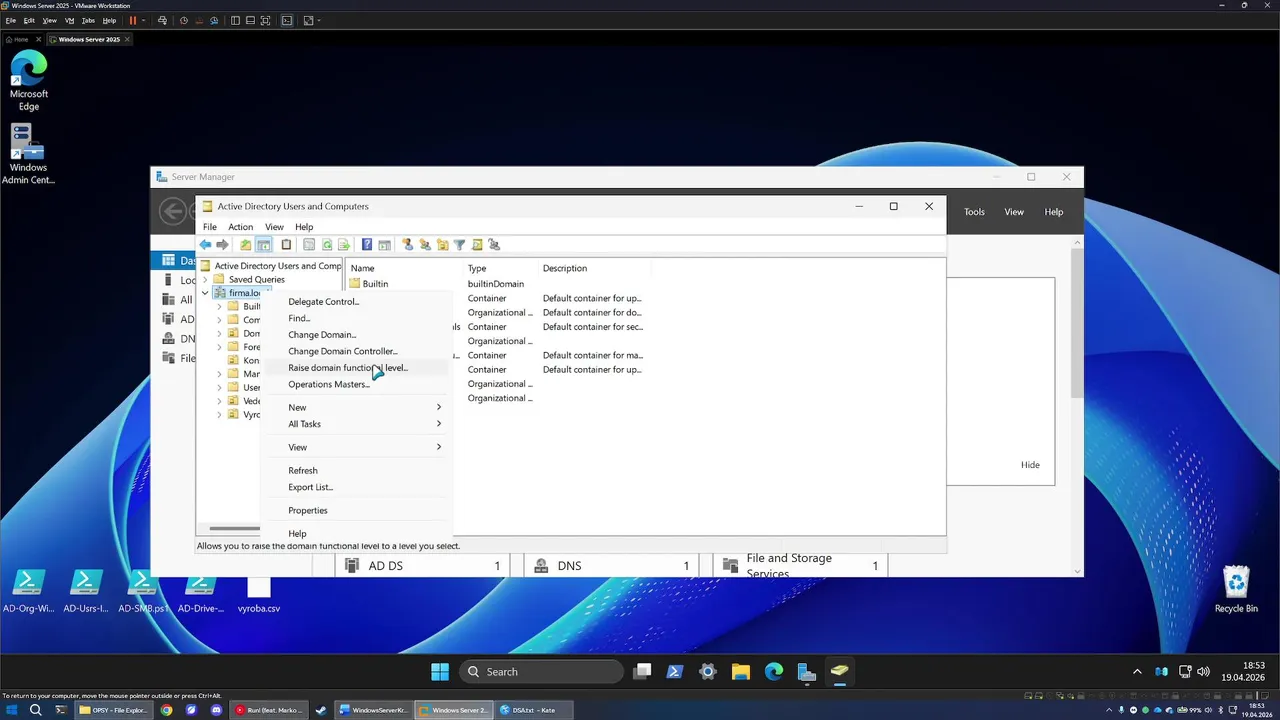Open VMware VM menu
The height and width of the screenshot is (720, 1280).
point(69,20)
